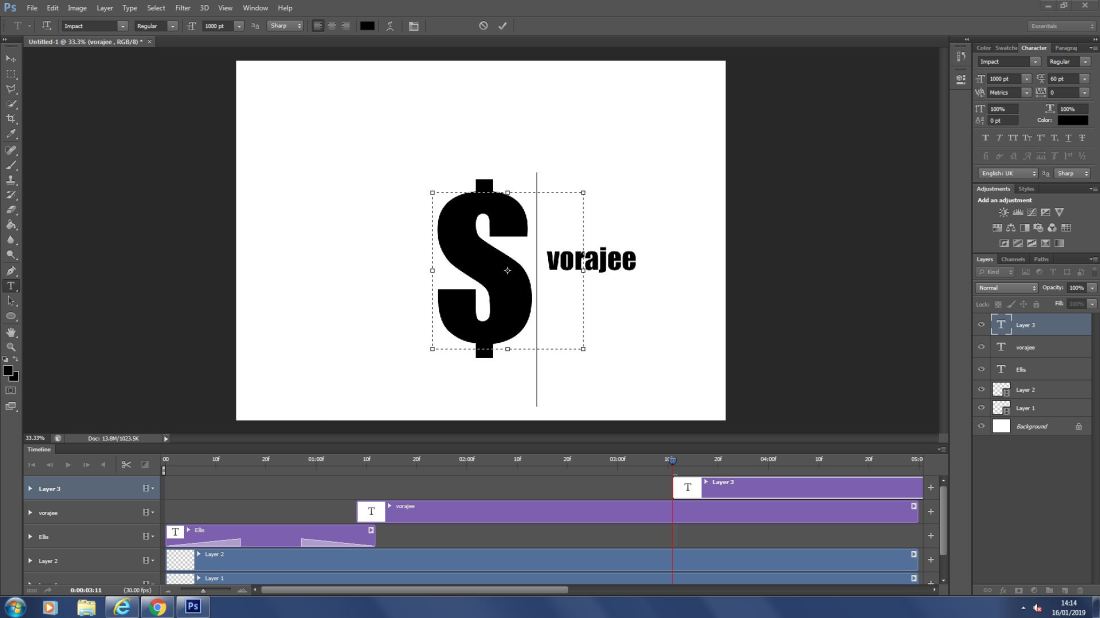Cancel current text edits icon
This screenshot has width=1100, height=618.
click(x=483, y=25)
